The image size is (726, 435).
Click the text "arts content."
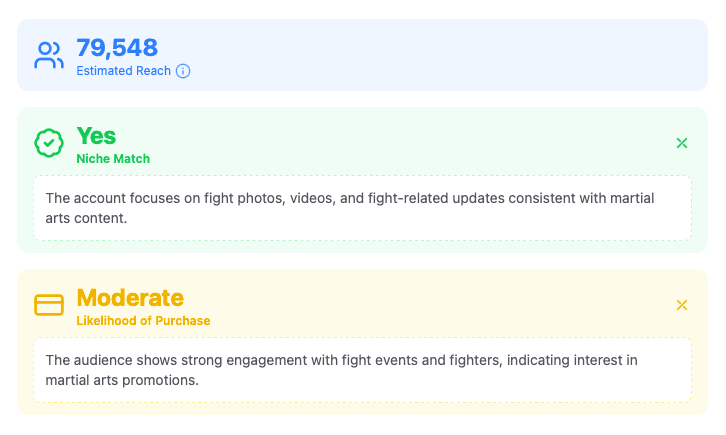pyautogui.click(x=86, y=218)
